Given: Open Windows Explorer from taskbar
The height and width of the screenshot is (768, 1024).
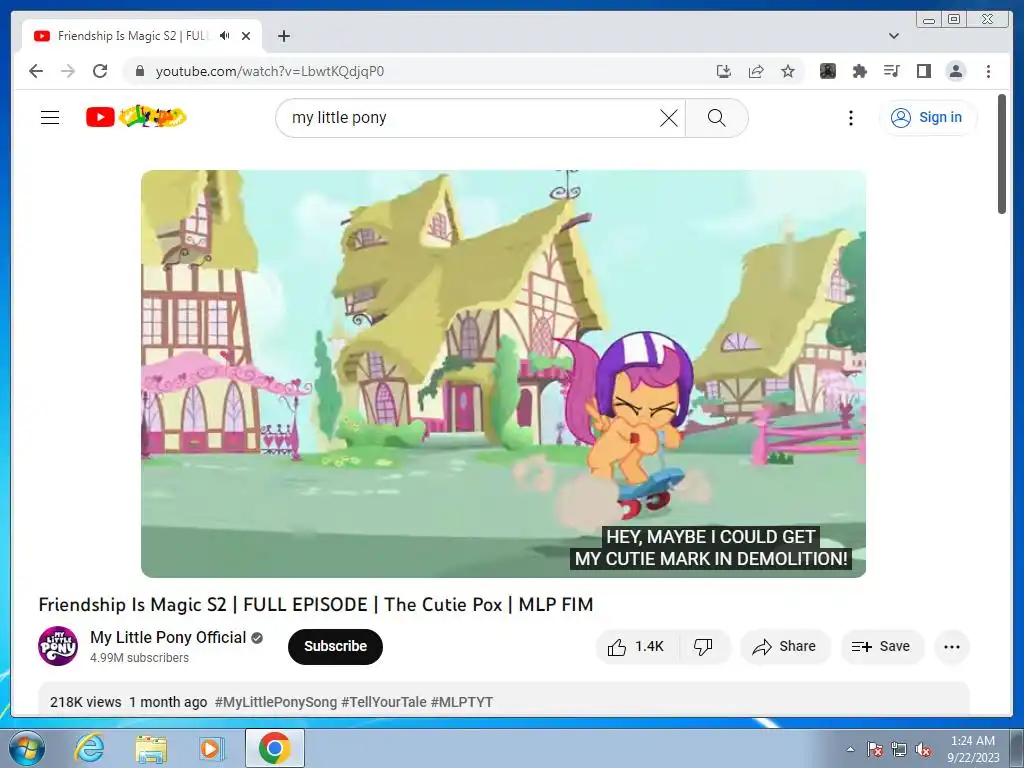Looking at the screenshot, I should pyautogui.click(x=151, y=748).
